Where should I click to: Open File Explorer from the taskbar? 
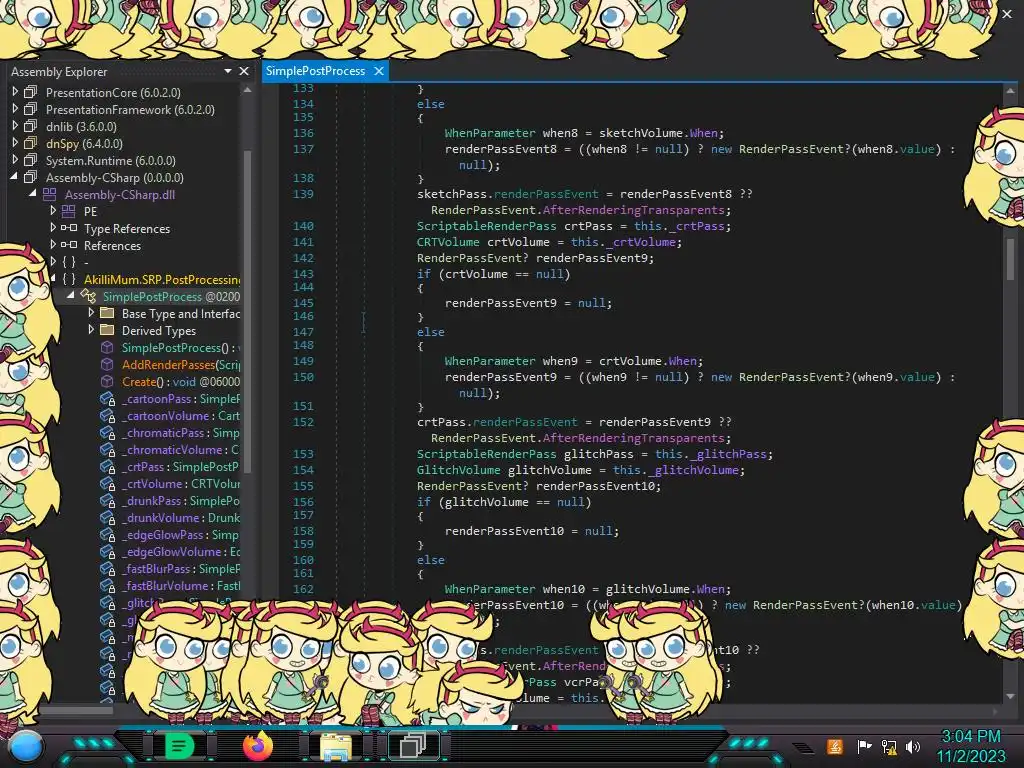pos(336,746)
